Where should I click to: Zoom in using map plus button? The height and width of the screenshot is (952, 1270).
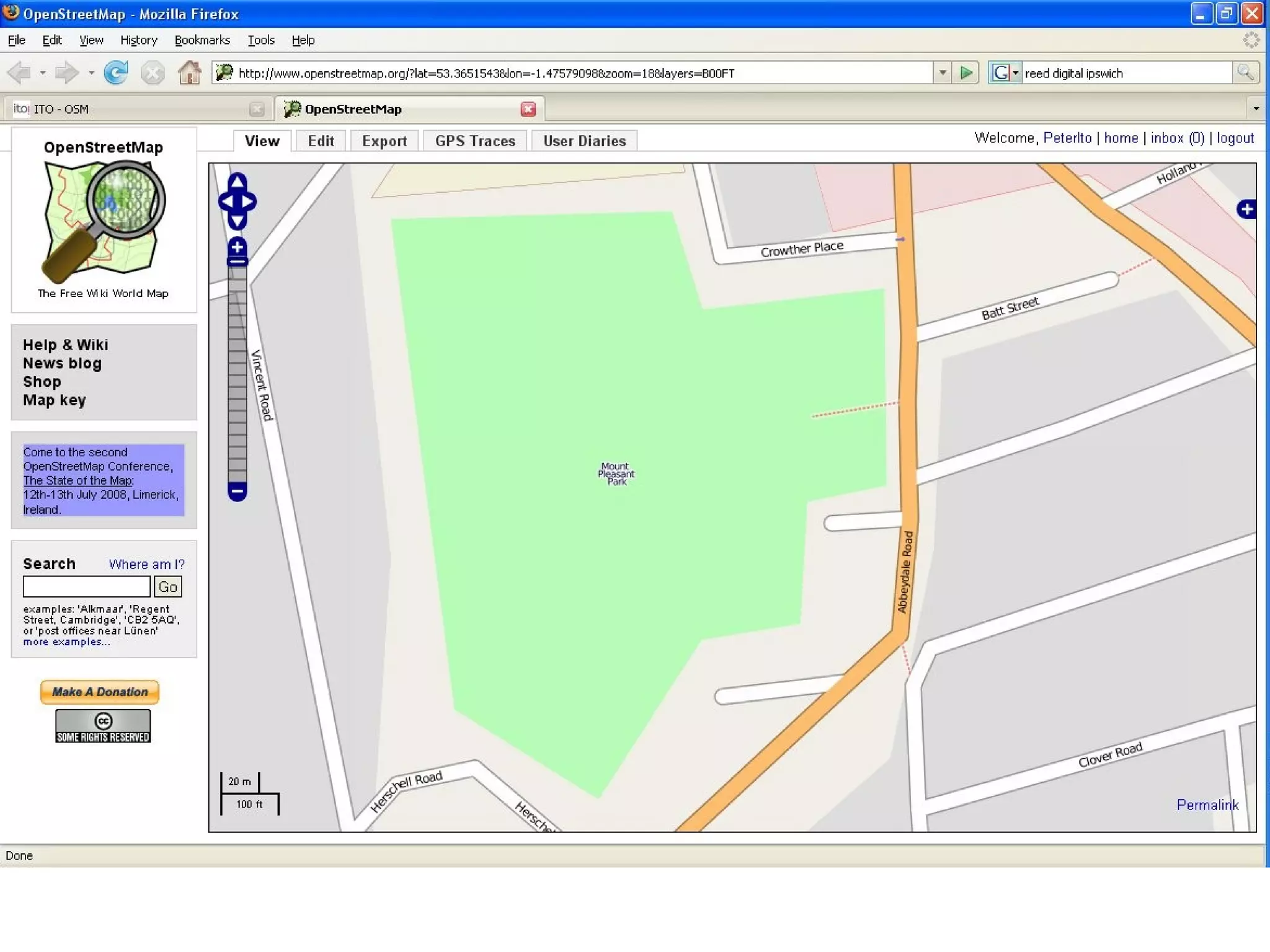tap(237, 247)
